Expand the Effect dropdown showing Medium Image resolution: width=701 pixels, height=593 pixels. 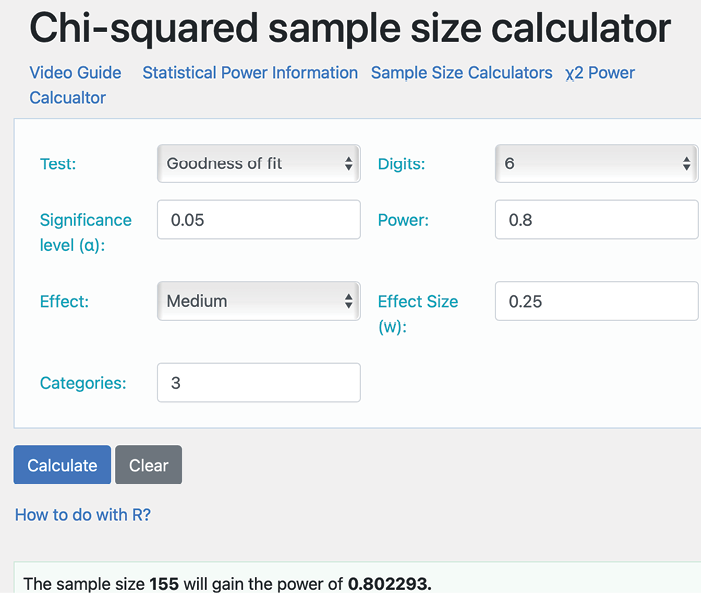pyautogui.click(x=258, y=301)
